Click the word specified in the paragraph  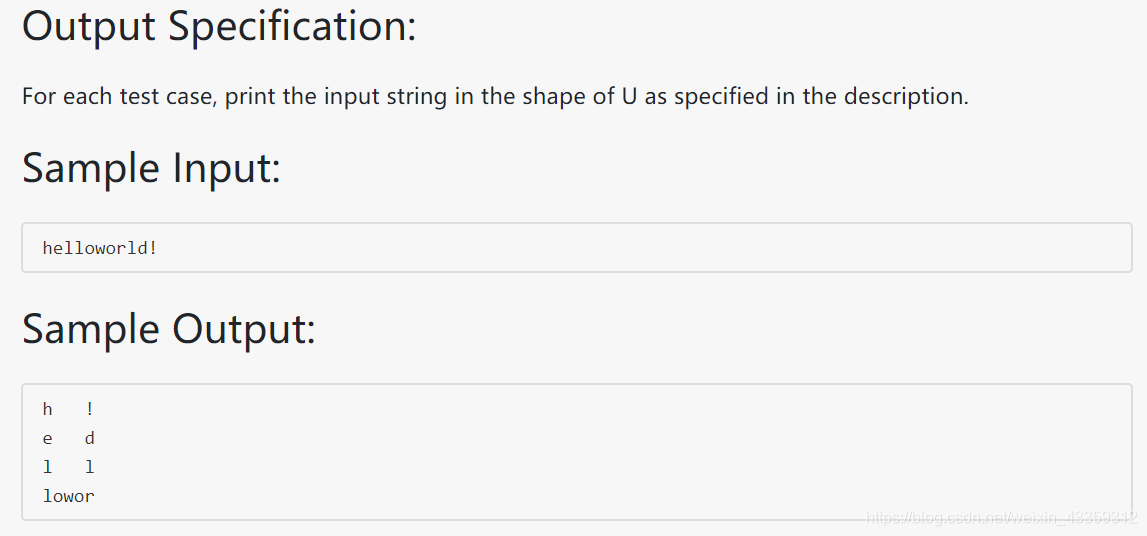(721, 96)
